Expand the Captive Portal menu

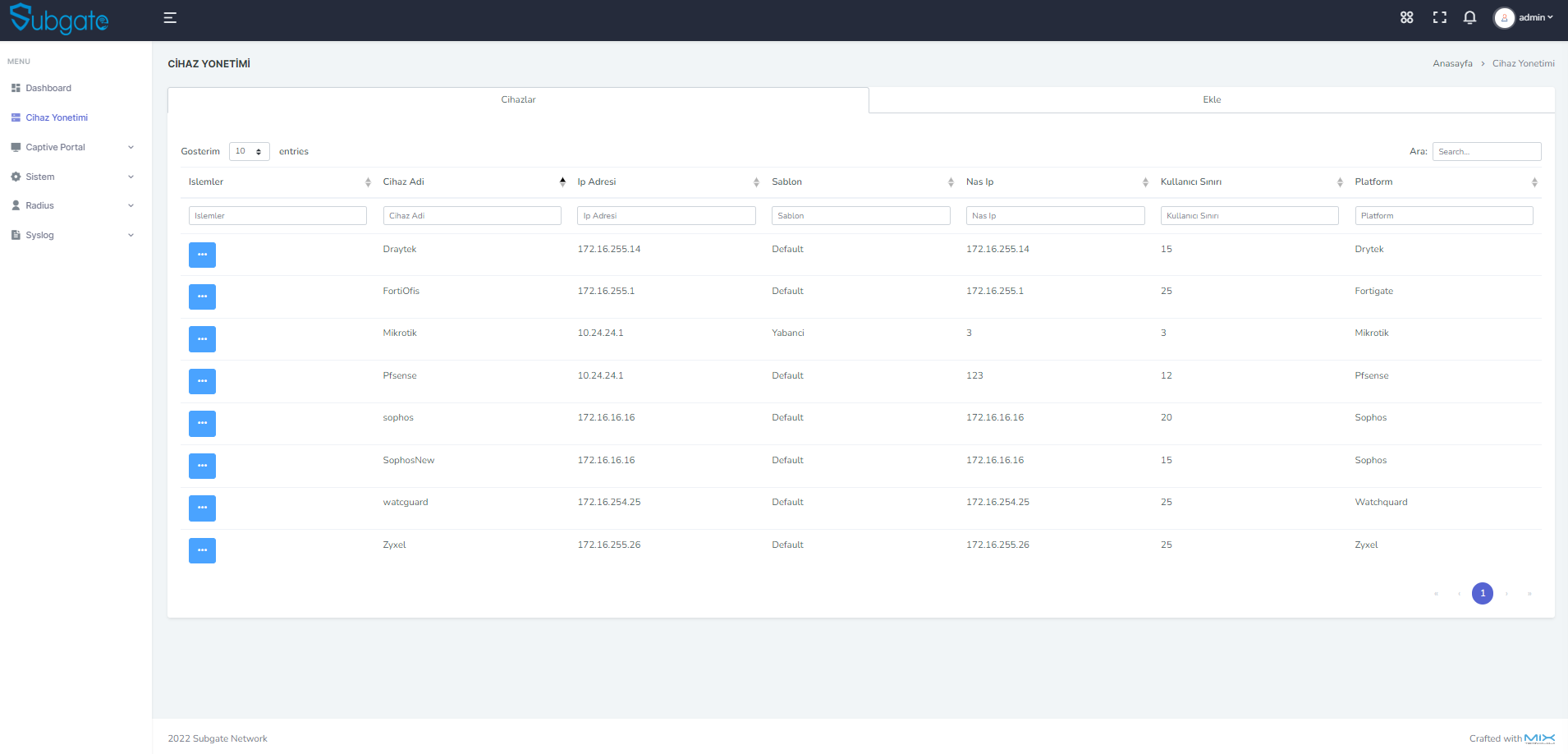point(72,147)
